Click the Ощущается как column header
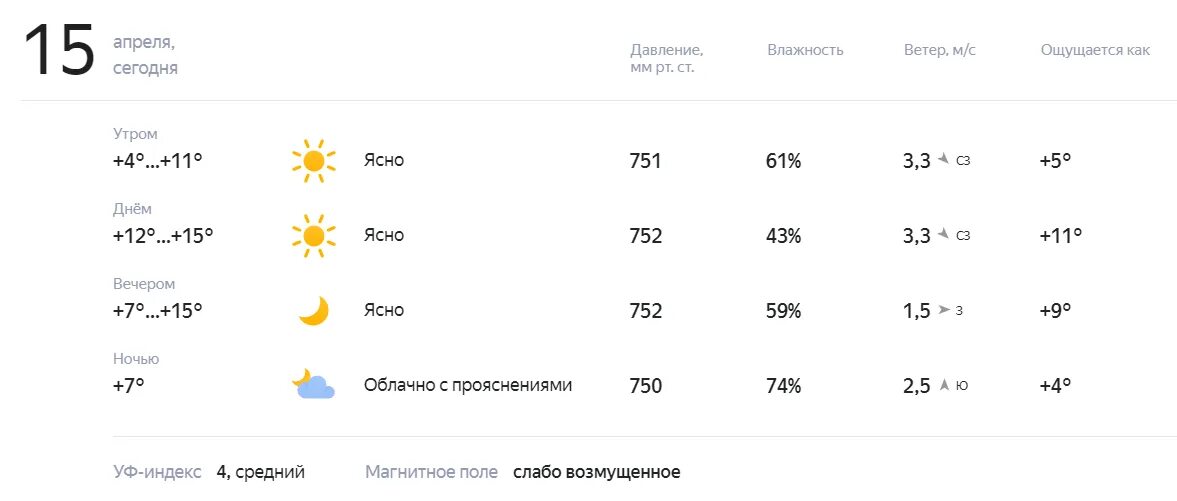1177x501 pixels. pos(1095,50)
